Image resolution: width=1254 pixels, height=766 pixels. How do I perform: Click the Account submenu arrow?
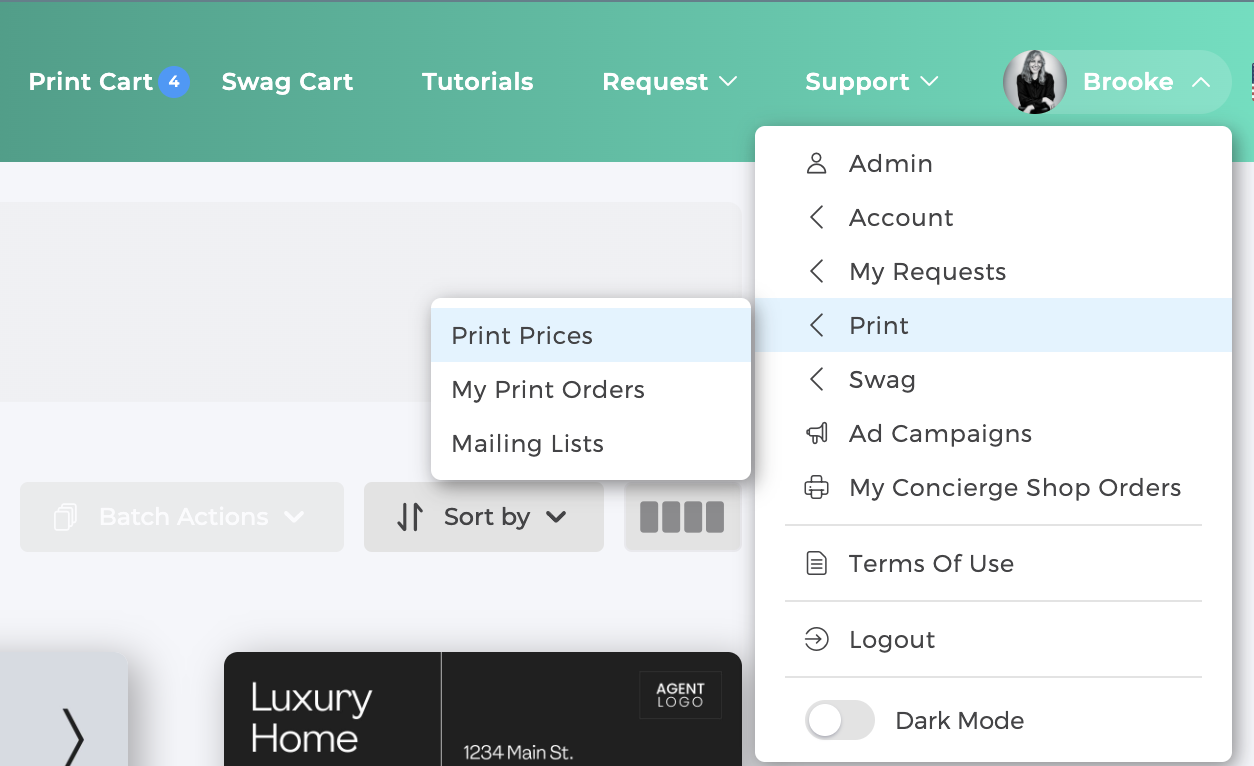(x=817, y=218)
